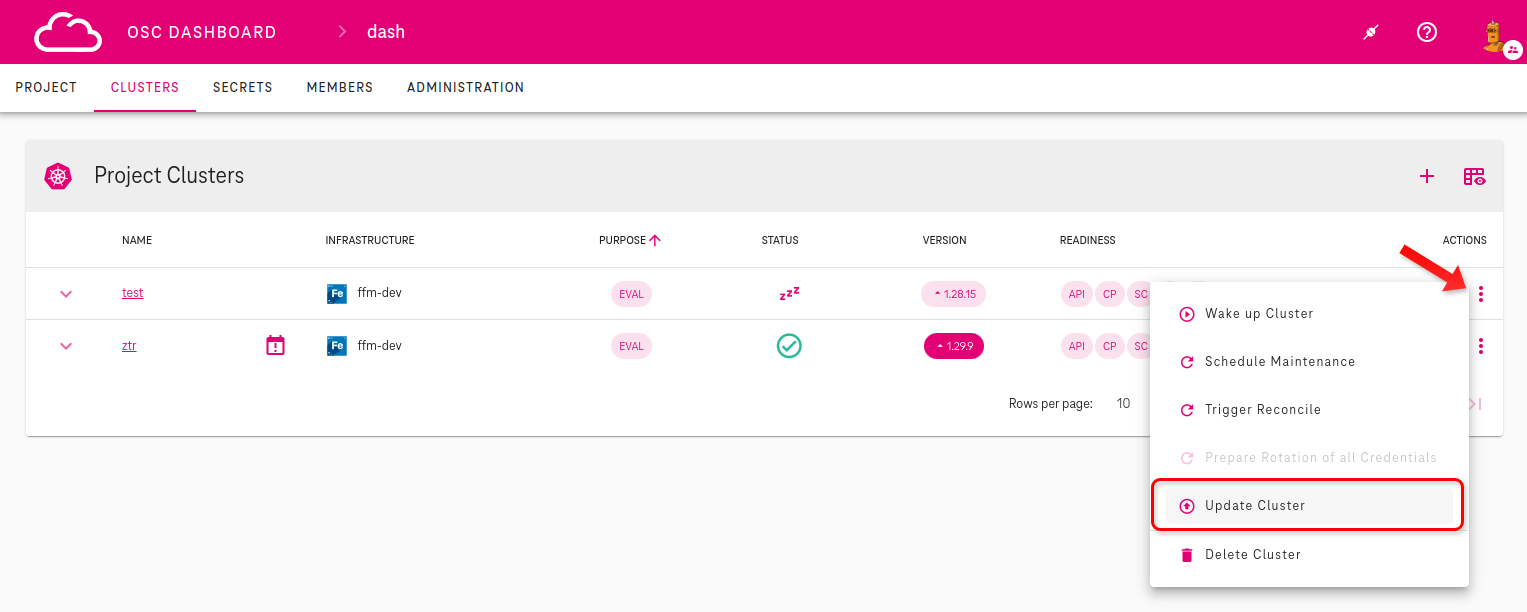The height and width of the screenshot is (612, 1527).
Task: Click version 1.29.9 chip button
Action: 954,346
